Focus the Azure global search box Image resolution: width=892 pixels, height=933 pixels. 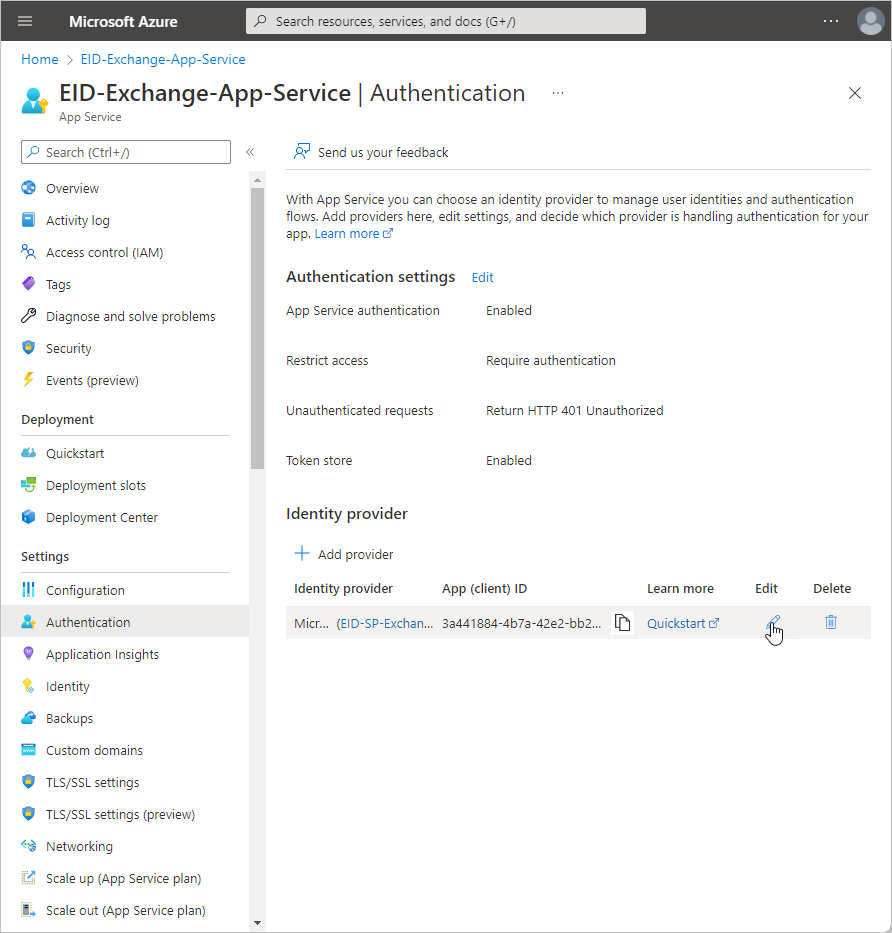(446, 21)
